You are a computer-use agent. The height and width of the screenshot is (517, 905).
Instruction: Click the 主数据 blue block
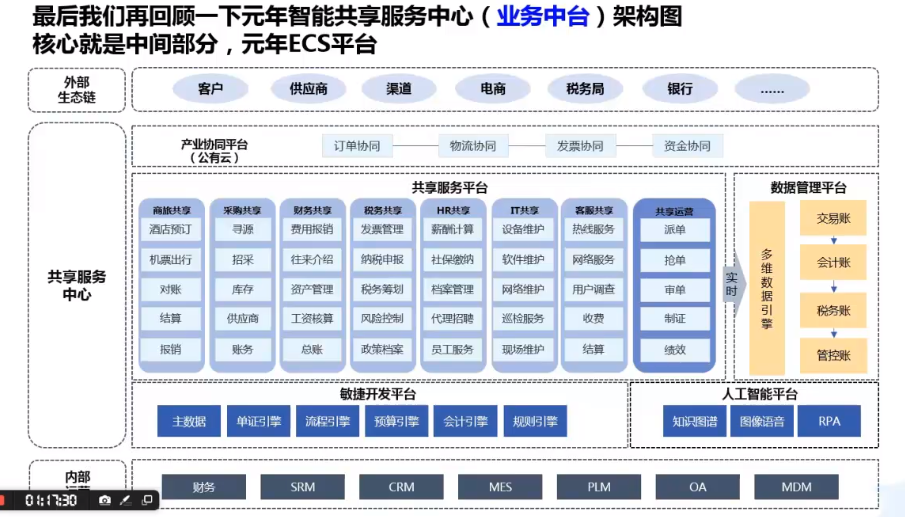(x=189, y=421)
